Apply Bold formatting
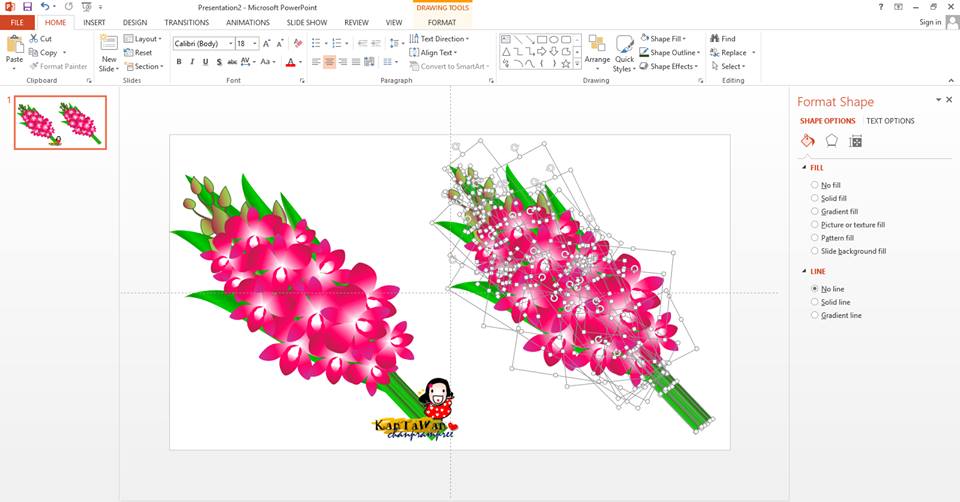This screenshot has width=960, height=502. pos(179,62)
